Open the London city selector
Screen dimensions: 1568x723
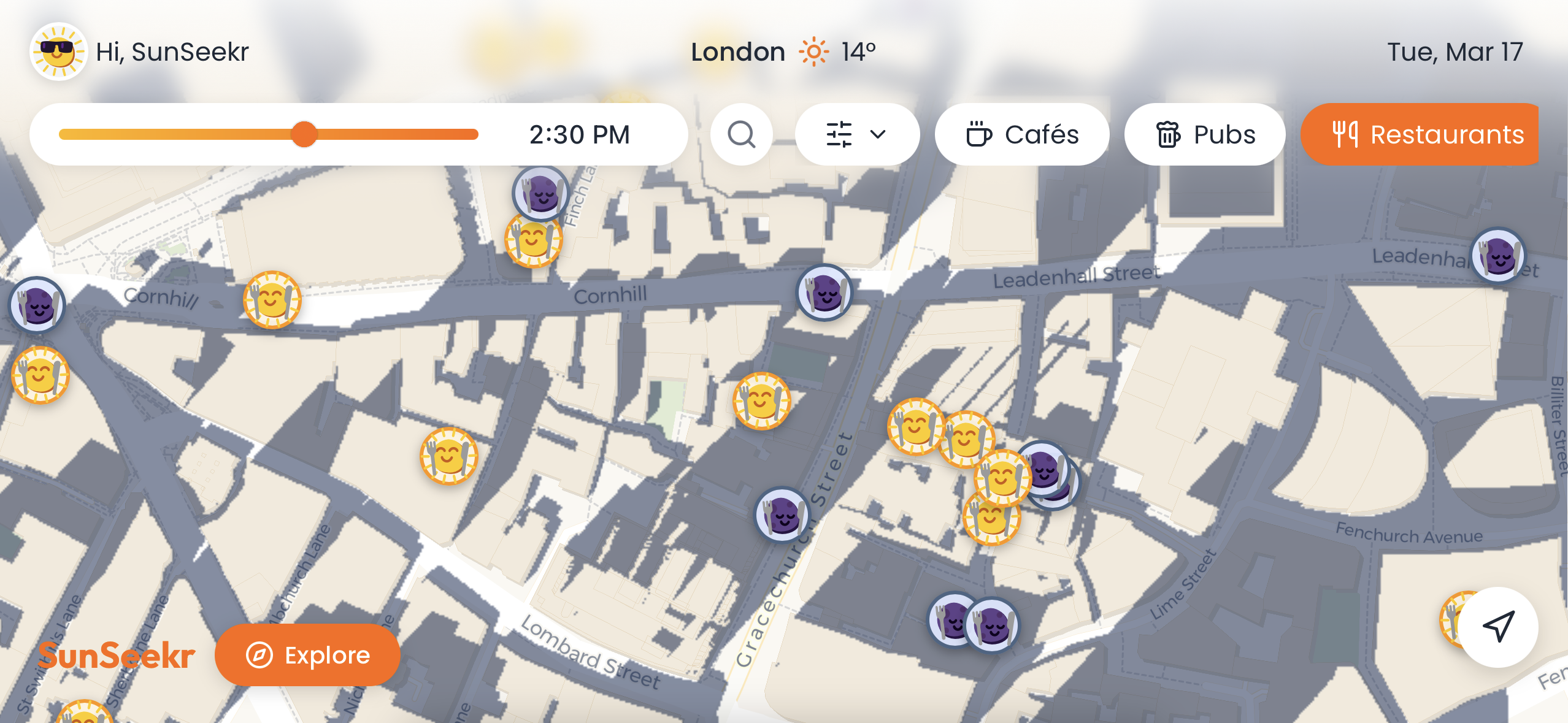[738, 52]
